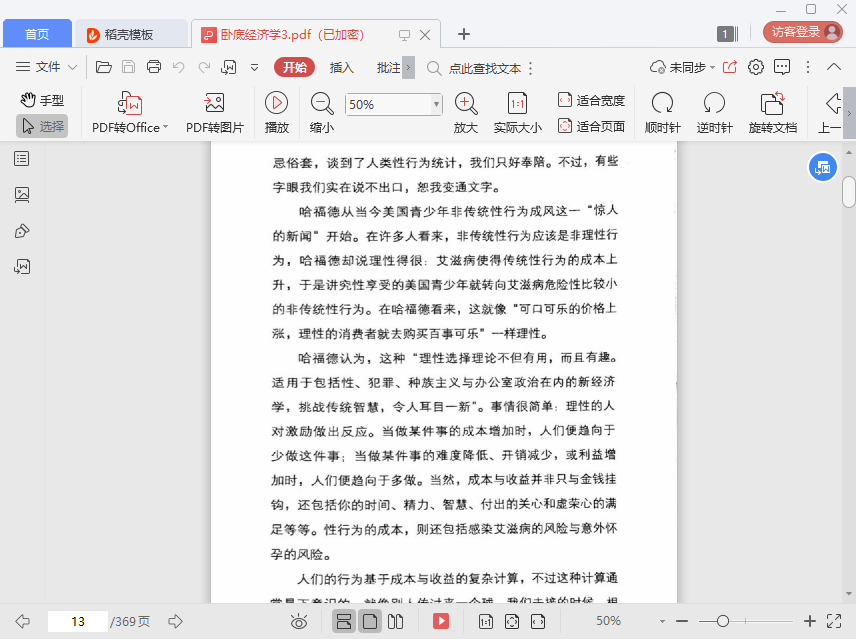Image resolution: width=856 pixels, height=639 pixels.
Task: Click the zoom slider handle
Action: (723, 621)
